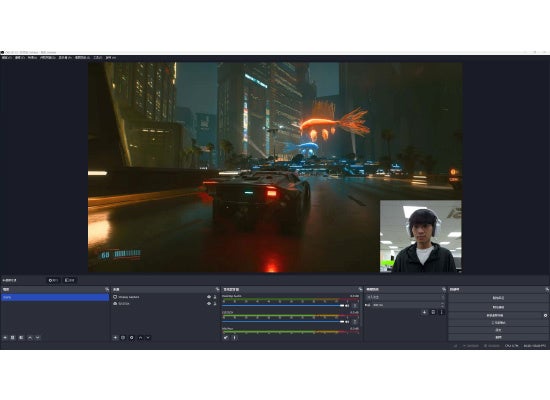
Task: Click the Exit button in Controls
Action: point(498,337)
